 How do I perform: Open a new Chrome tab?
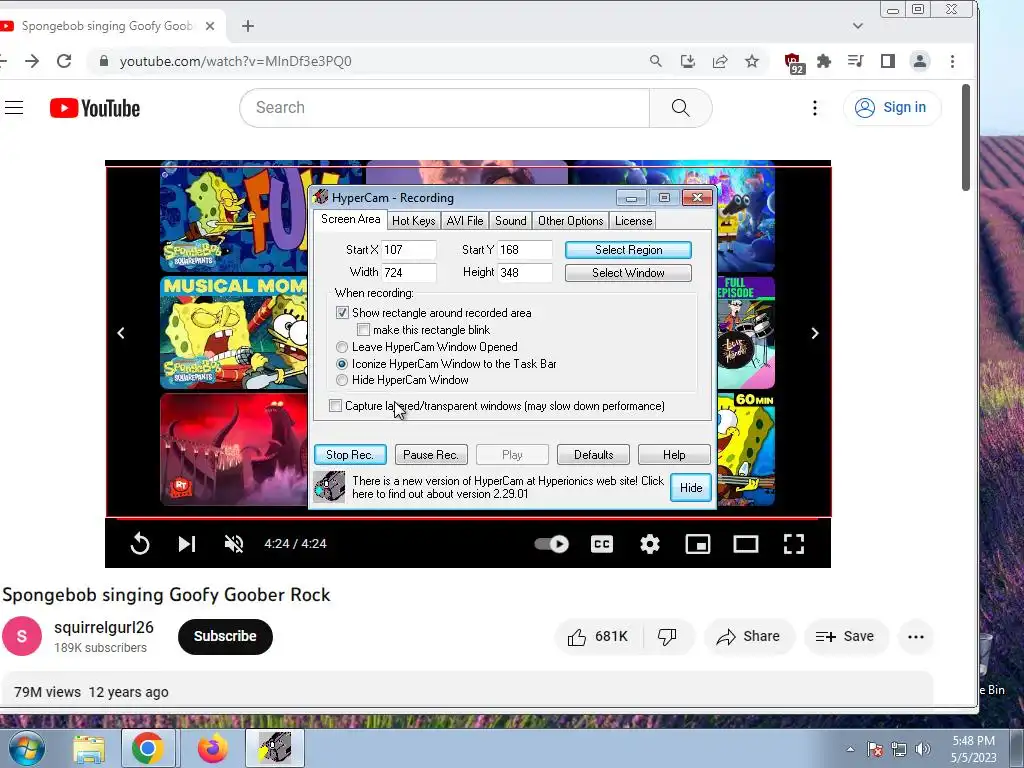click(x=248, y=26)
